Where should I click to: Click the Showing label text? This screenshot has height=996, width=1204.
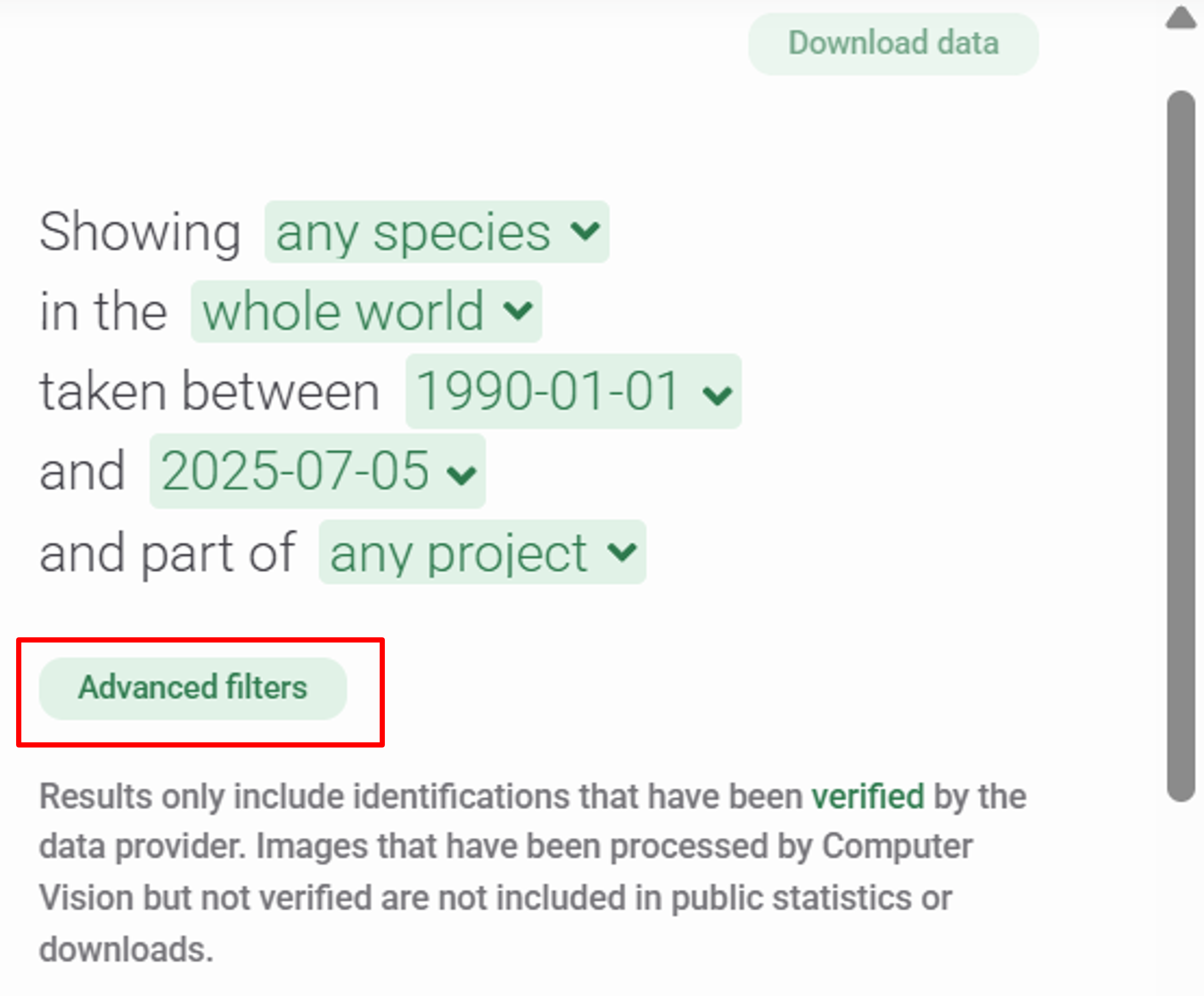139,232
